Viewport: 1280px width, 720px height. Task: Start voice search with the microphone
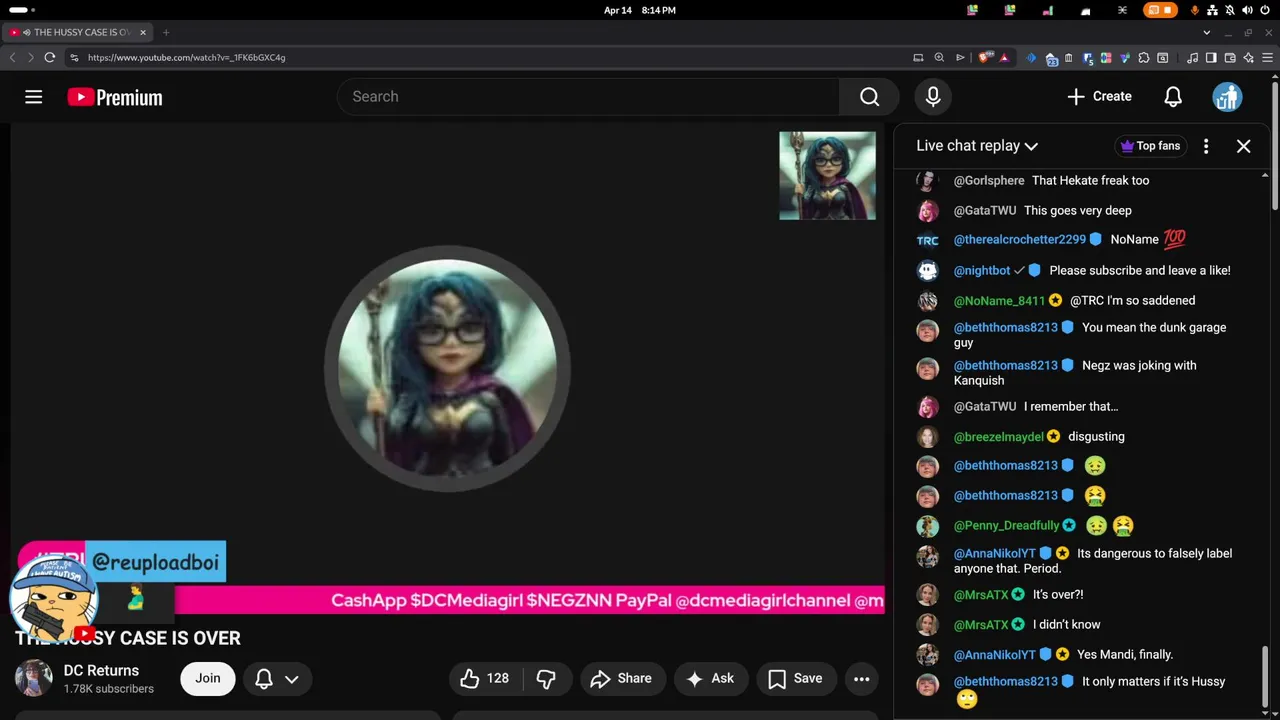point(933,97)
